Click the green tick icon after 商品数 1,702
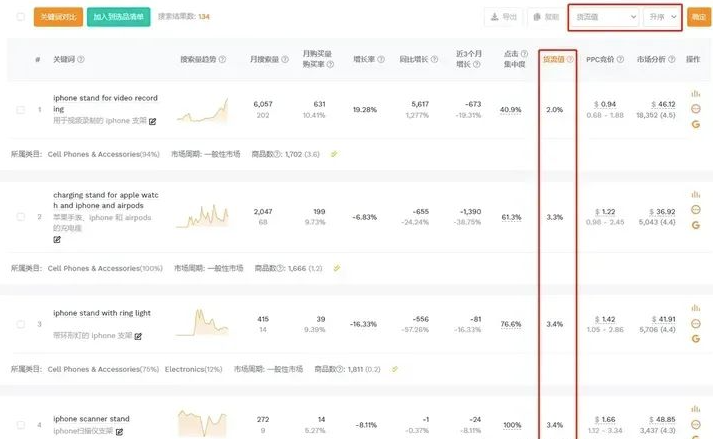713x439 pixels. click(x=334, y=154)
